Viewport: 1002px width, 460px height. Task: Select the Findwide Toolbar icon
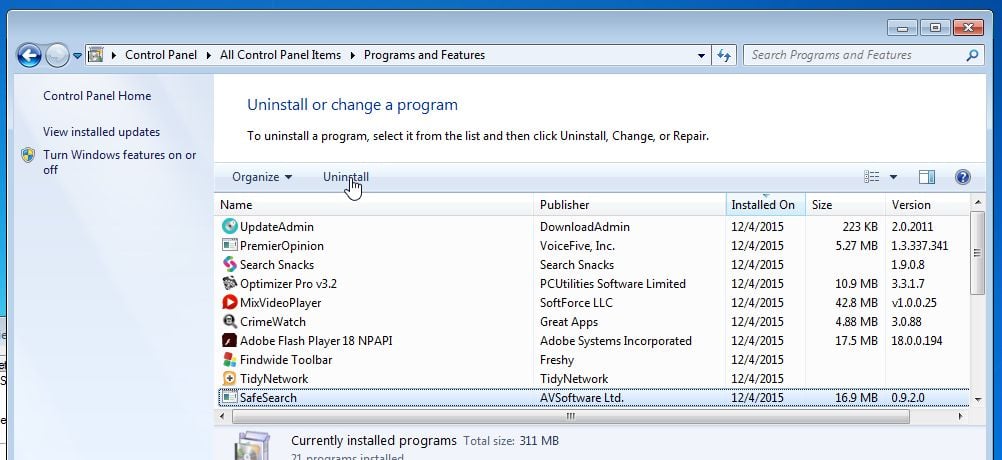point(229,360)
